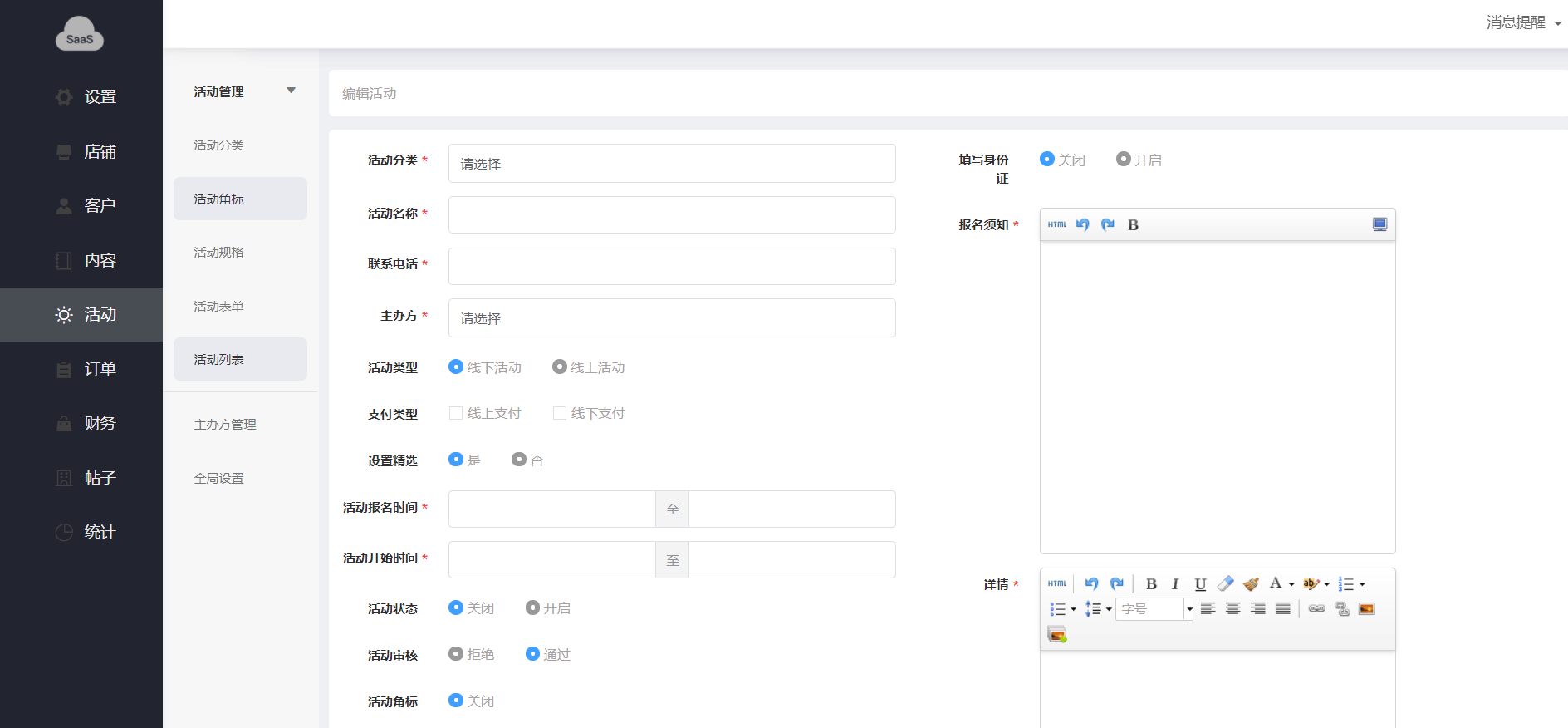The width and height of the screenshot is (1568, 728).
Task: Collapse the 活动管理 menu arrow
Action: click(291, 91)
